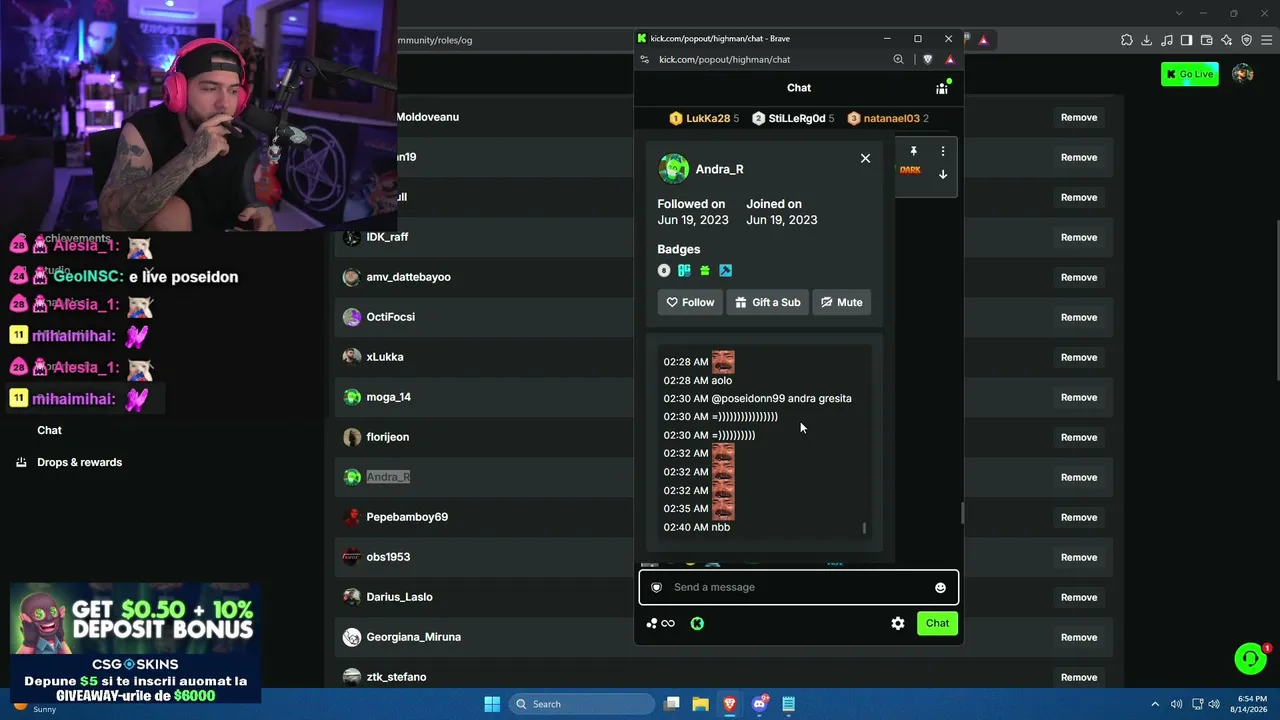Image resolution: width=1280 pixels, height=720 pixels.
Task: Open Brave extensions puzzle icon
Action: (1127, 40)
